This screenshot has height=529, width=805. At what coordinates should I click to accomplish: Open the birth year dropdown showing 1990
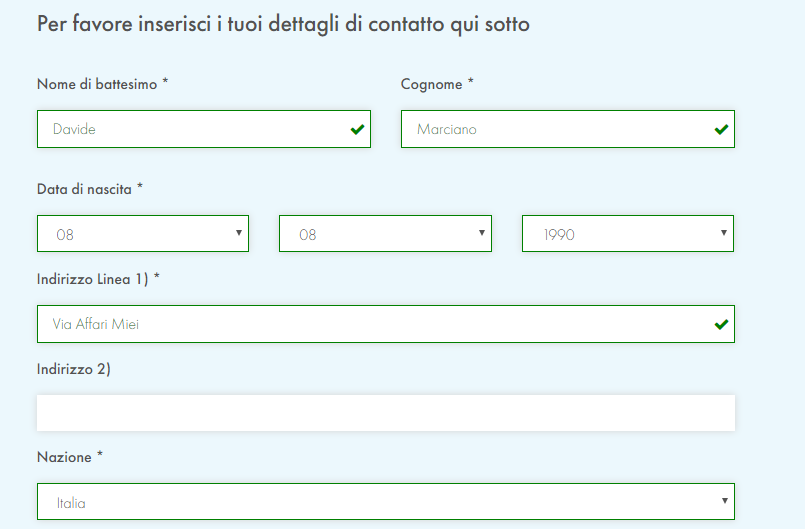pos(627,234)
